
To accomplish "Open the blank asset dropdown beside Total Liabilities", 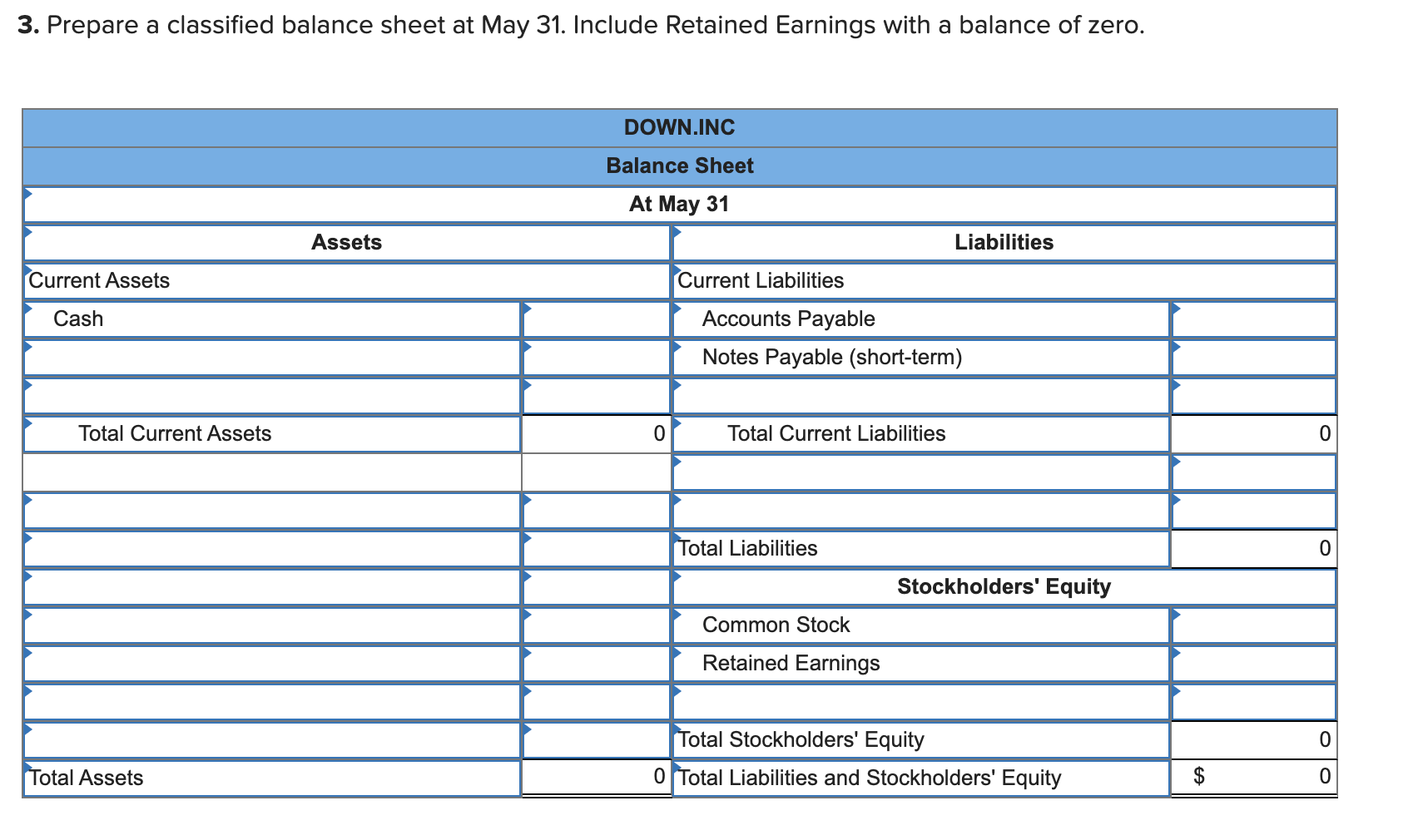I will (x=272, y=549).
